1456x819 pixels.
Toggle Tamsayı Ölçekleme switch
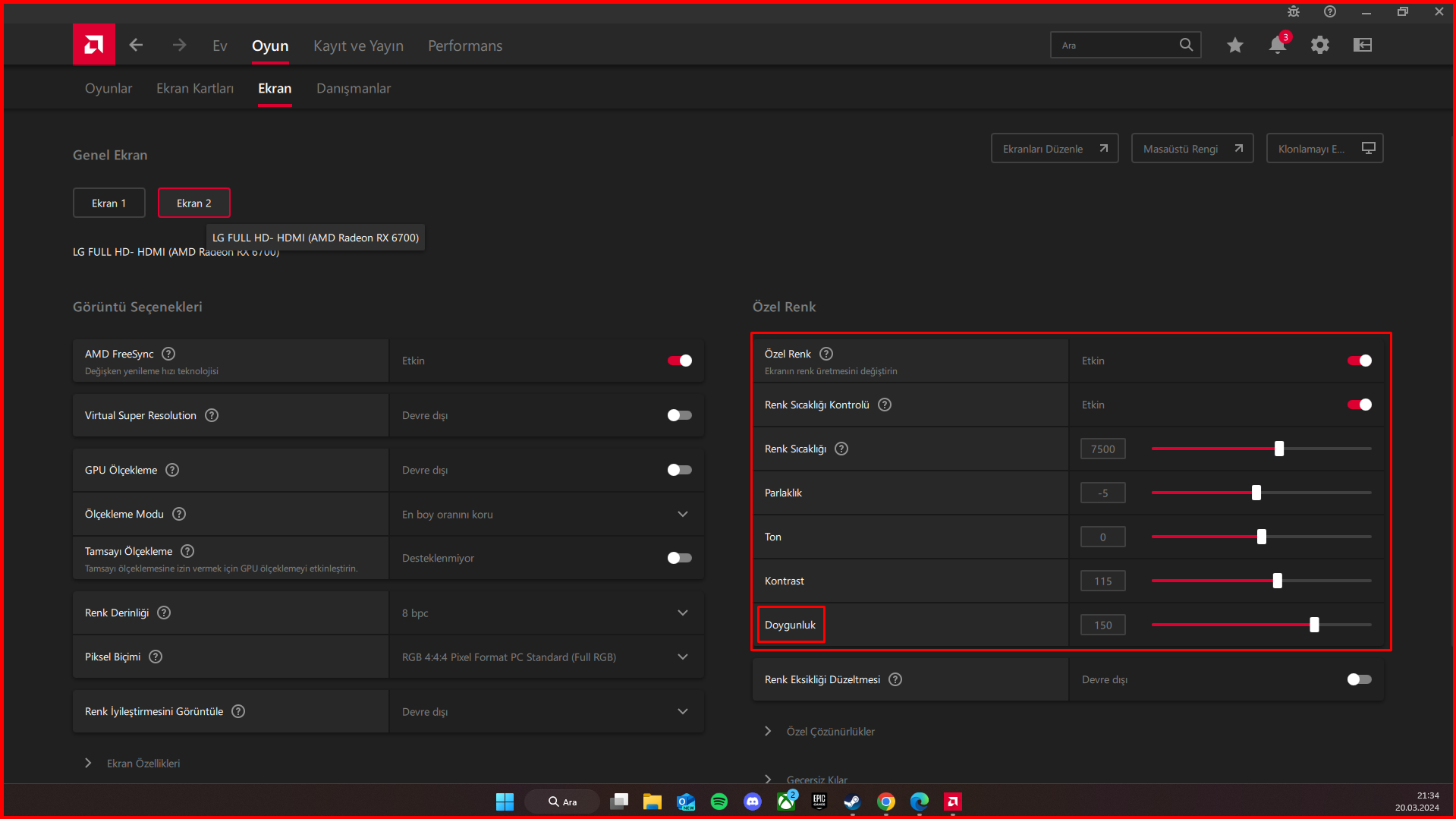click(679, 558)
